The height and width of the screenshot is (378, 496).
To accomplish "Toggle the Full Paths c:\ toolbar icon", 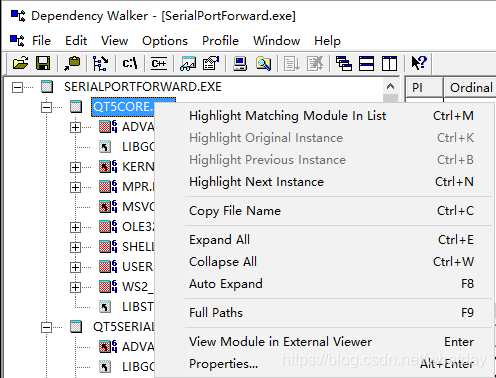I will [130, 63].
